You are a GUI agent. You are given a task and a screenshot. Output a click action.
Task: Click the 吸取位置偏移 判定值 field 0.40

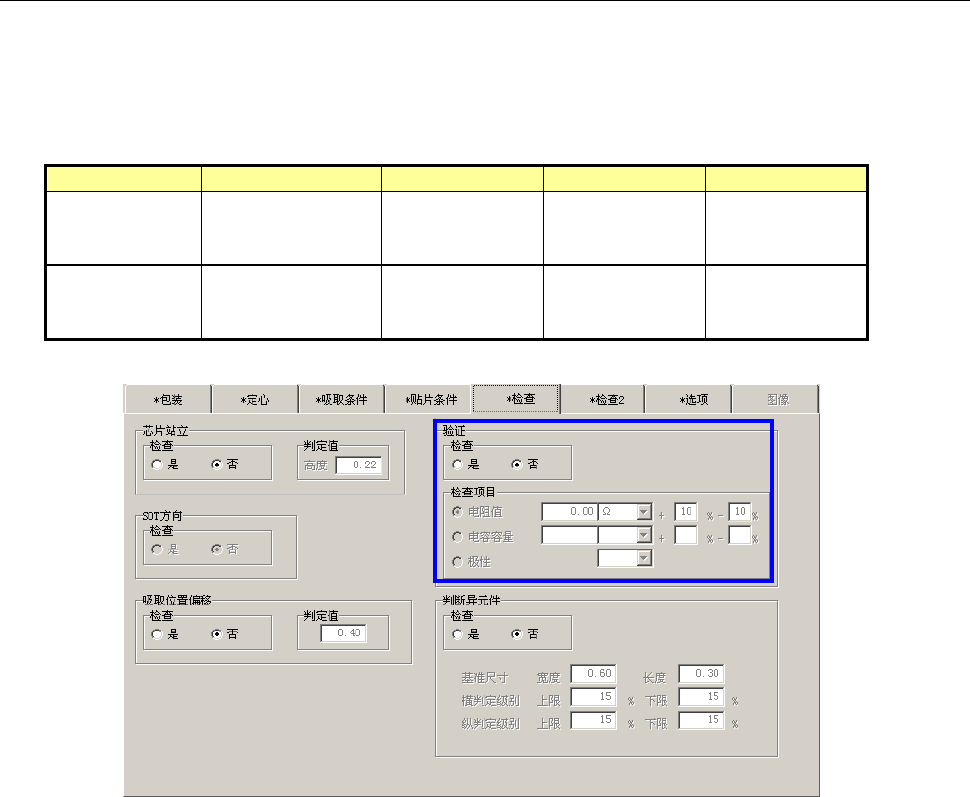pos(343,633)
